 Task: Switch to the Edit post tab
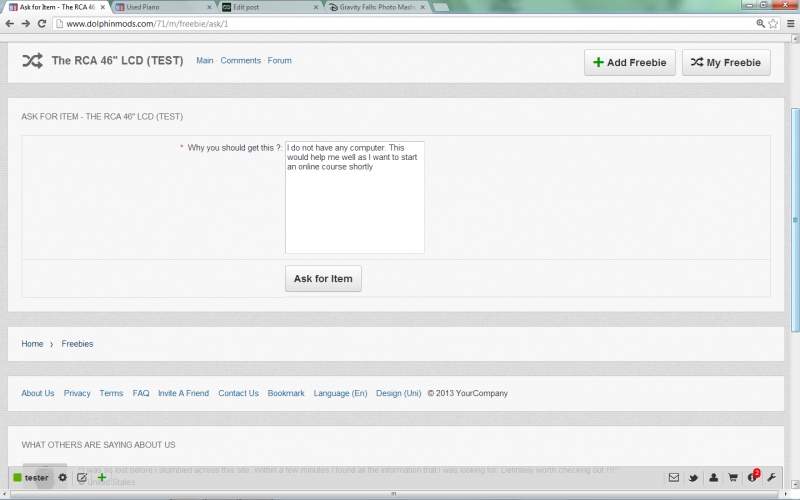pyautogui.click(x=270, y=7)
